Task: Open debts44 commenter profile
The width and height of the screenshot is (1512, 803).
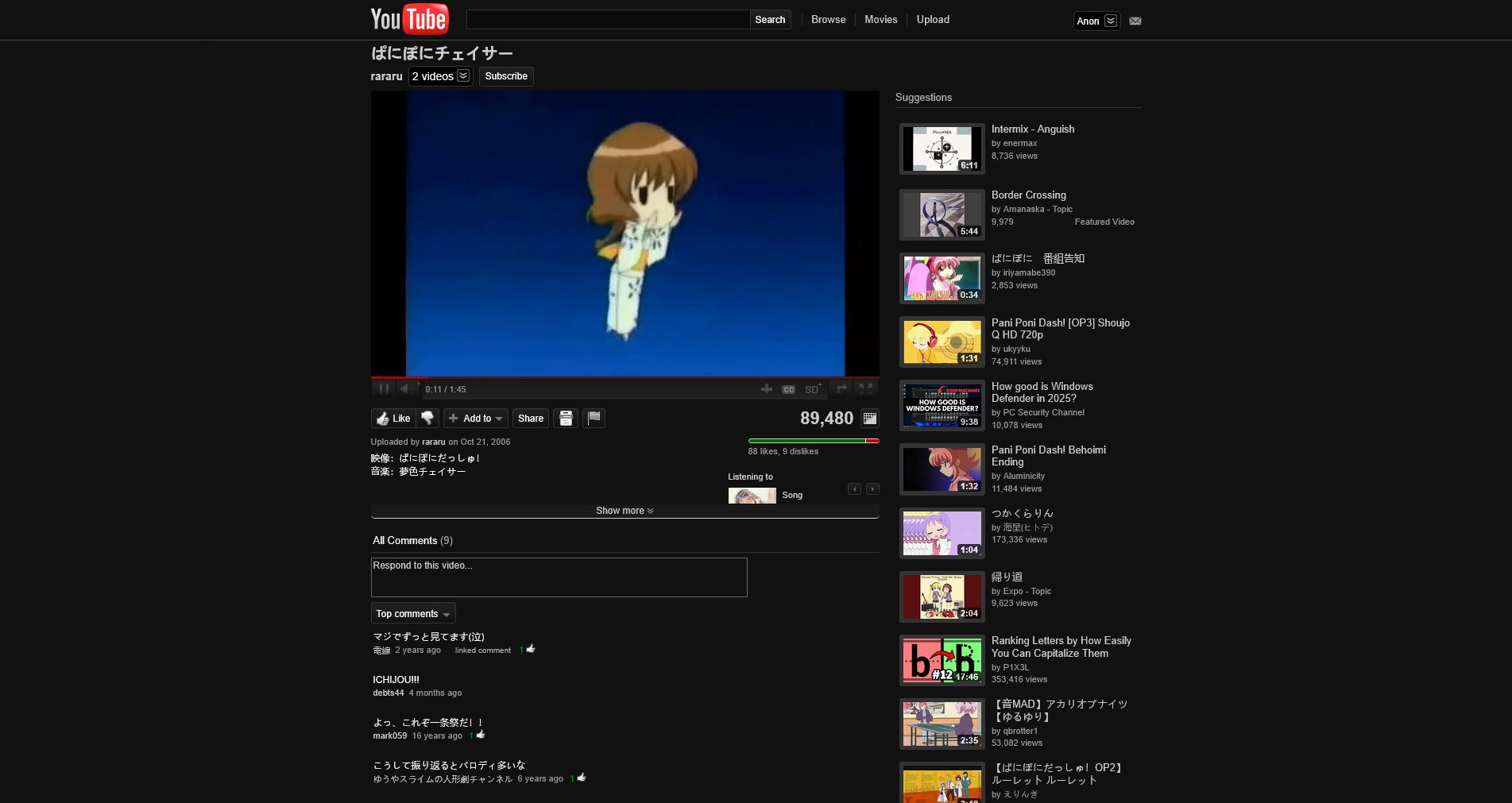Action: point(389,693)
